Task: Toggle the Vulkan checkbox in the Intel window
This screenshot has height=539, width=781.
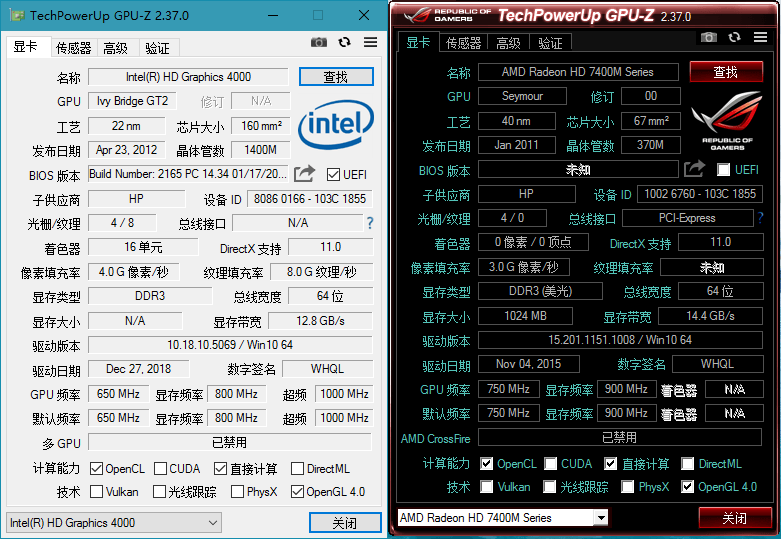Action: click(97, 492)
